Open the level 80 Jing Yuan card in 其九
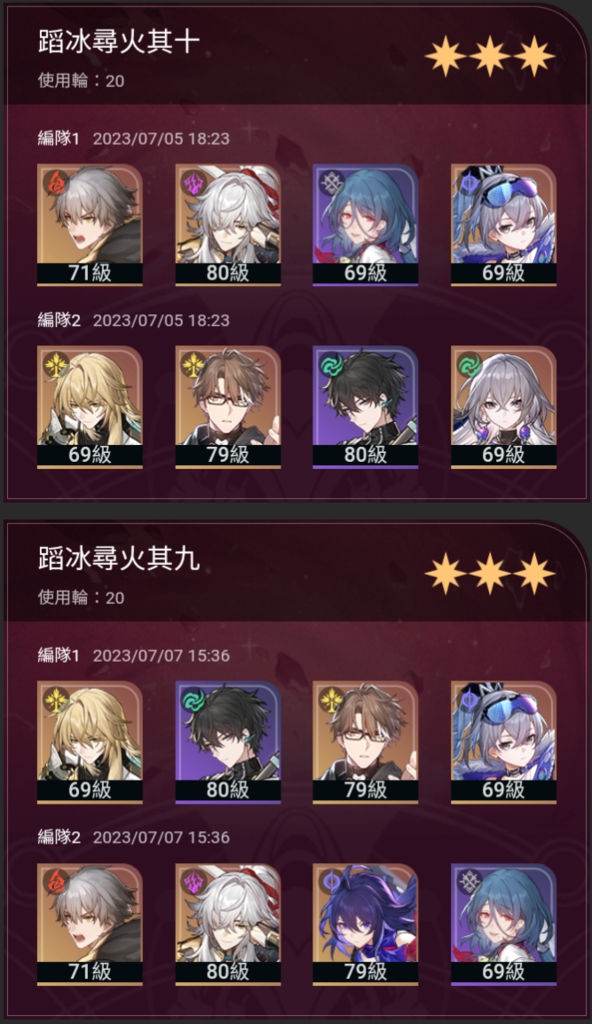592x1024 pixels. tap(227, 924)
